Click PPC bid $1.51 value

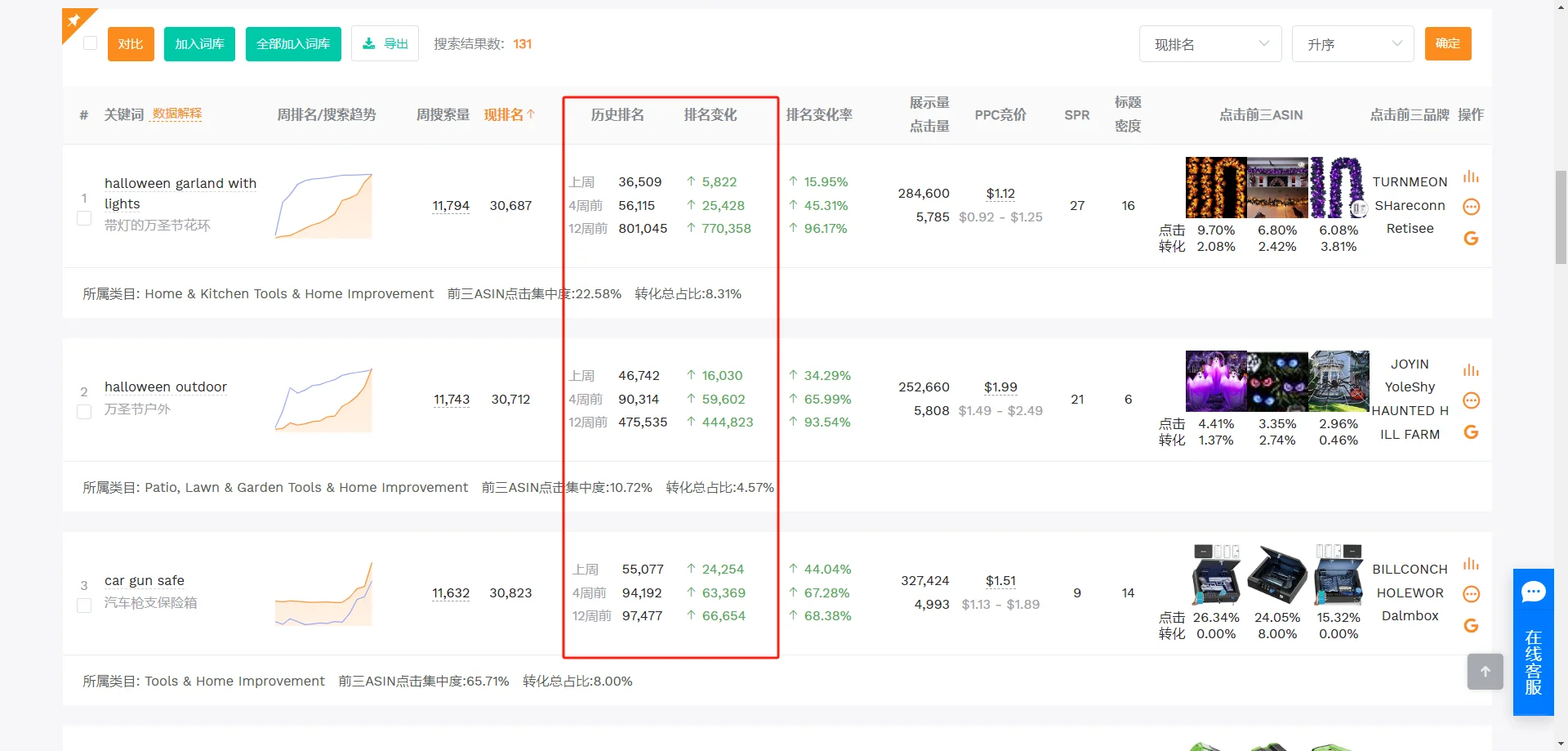coord(1000,581)
